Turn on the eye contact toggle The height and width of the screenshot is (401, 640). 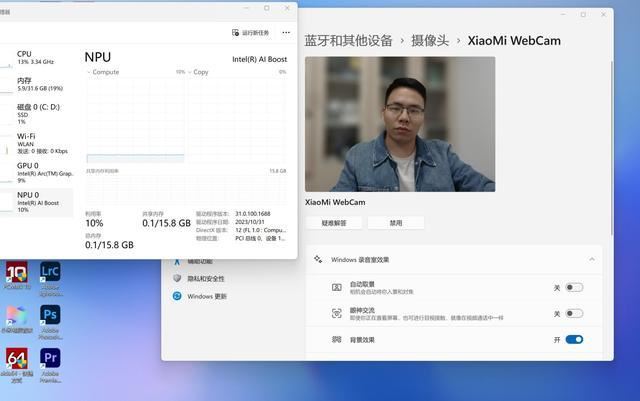(x=574, y=313)
